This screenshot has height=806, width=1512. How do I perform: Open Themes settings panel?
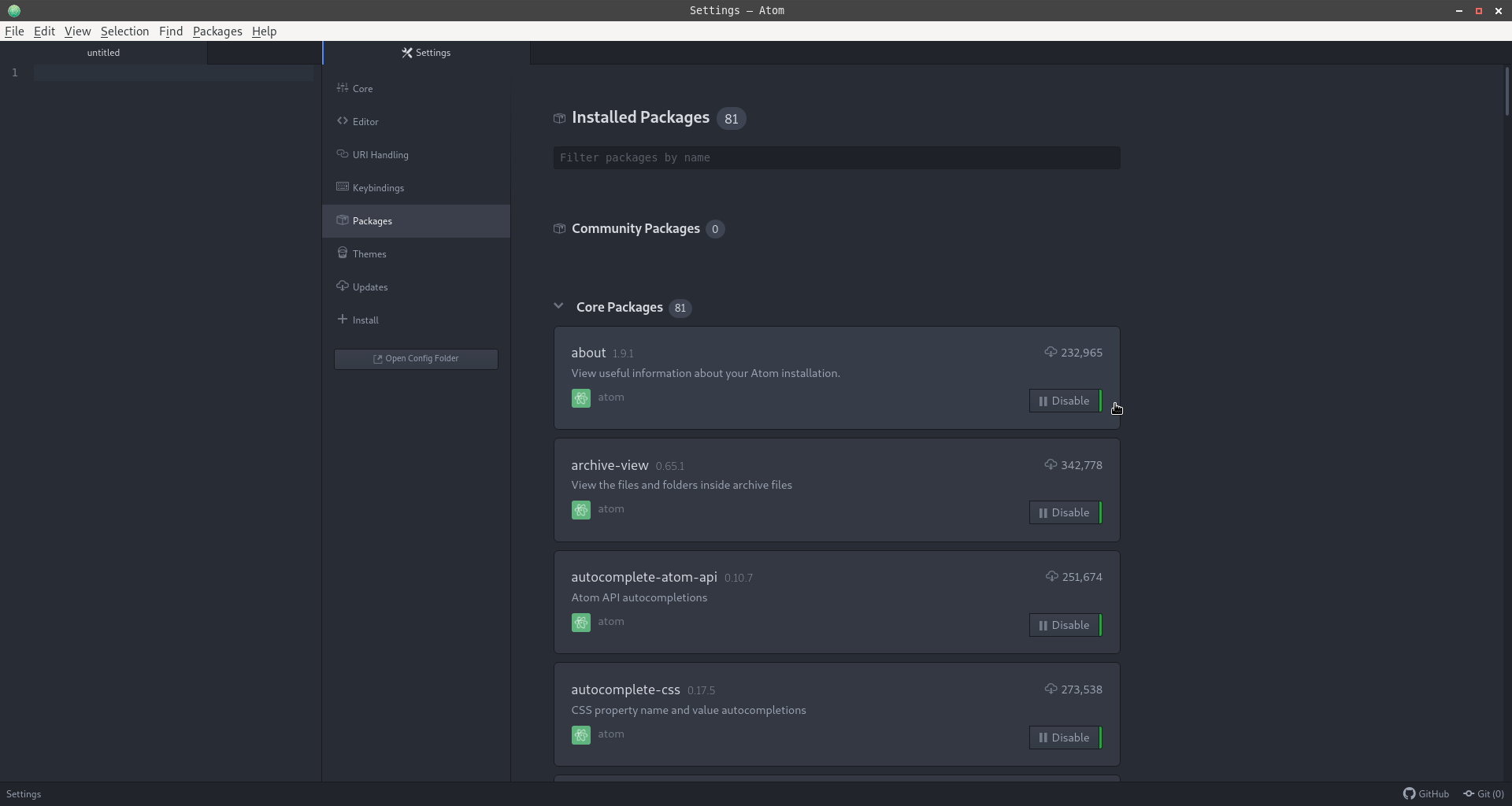(416, 253)
